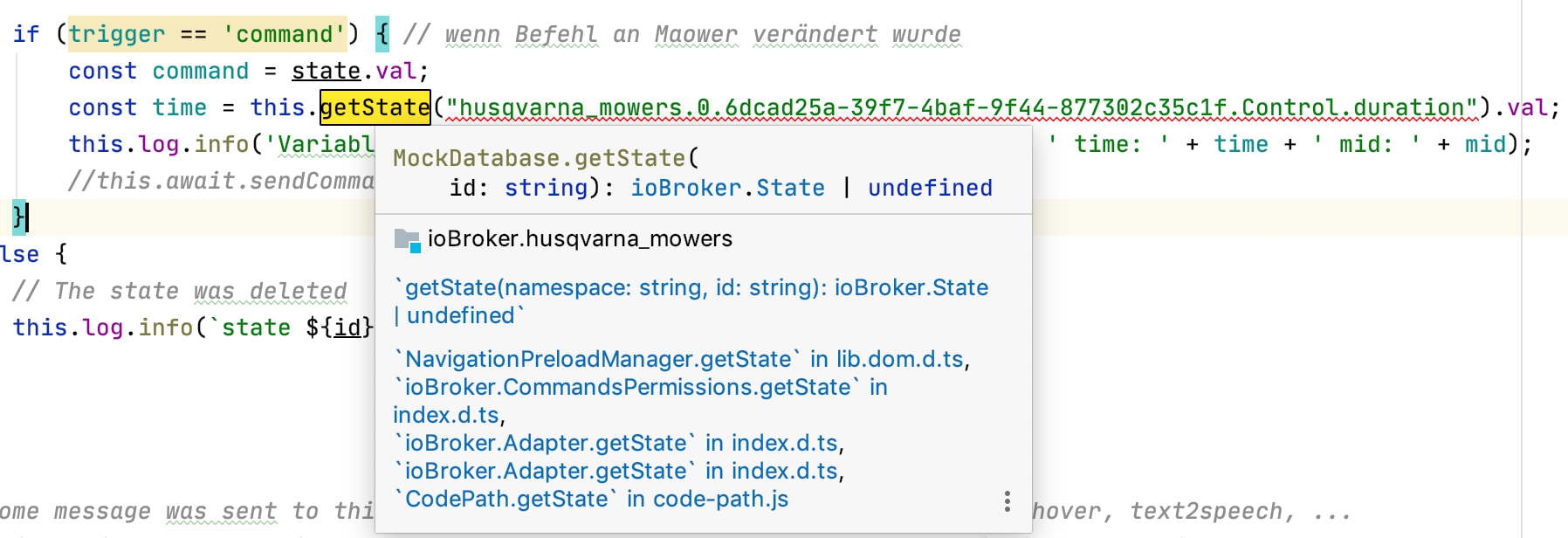Click the highlighted opening brace after 'command'
The image size is (1568, 538).
(382, 34)
